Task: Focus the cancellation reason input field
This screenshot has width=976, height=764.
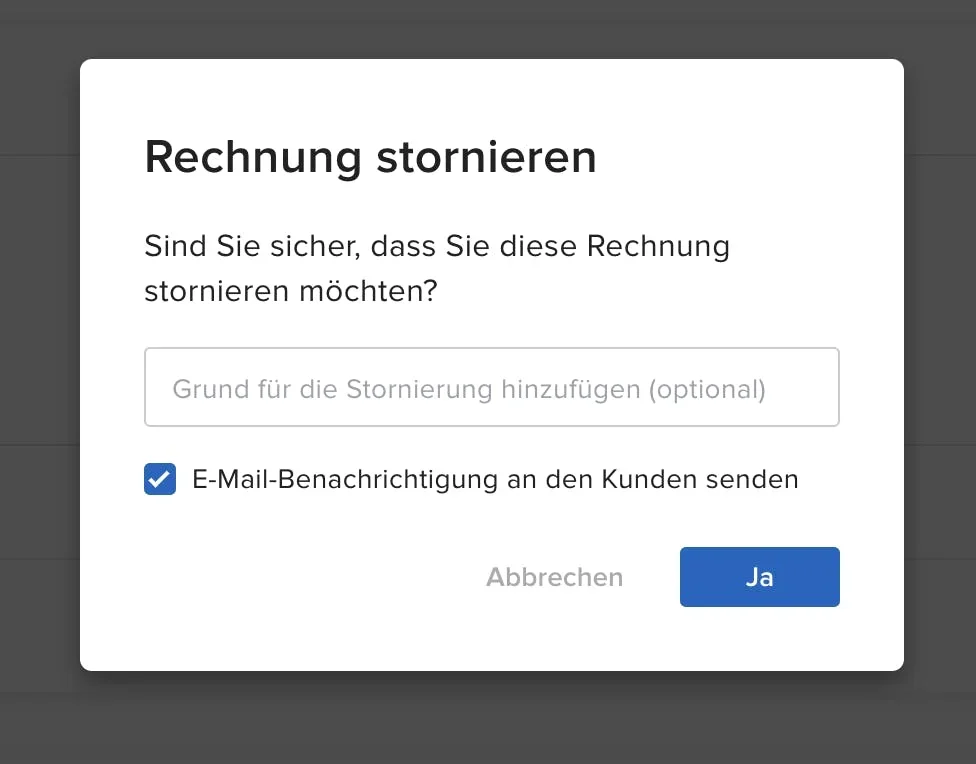Action: coord(491,388)
